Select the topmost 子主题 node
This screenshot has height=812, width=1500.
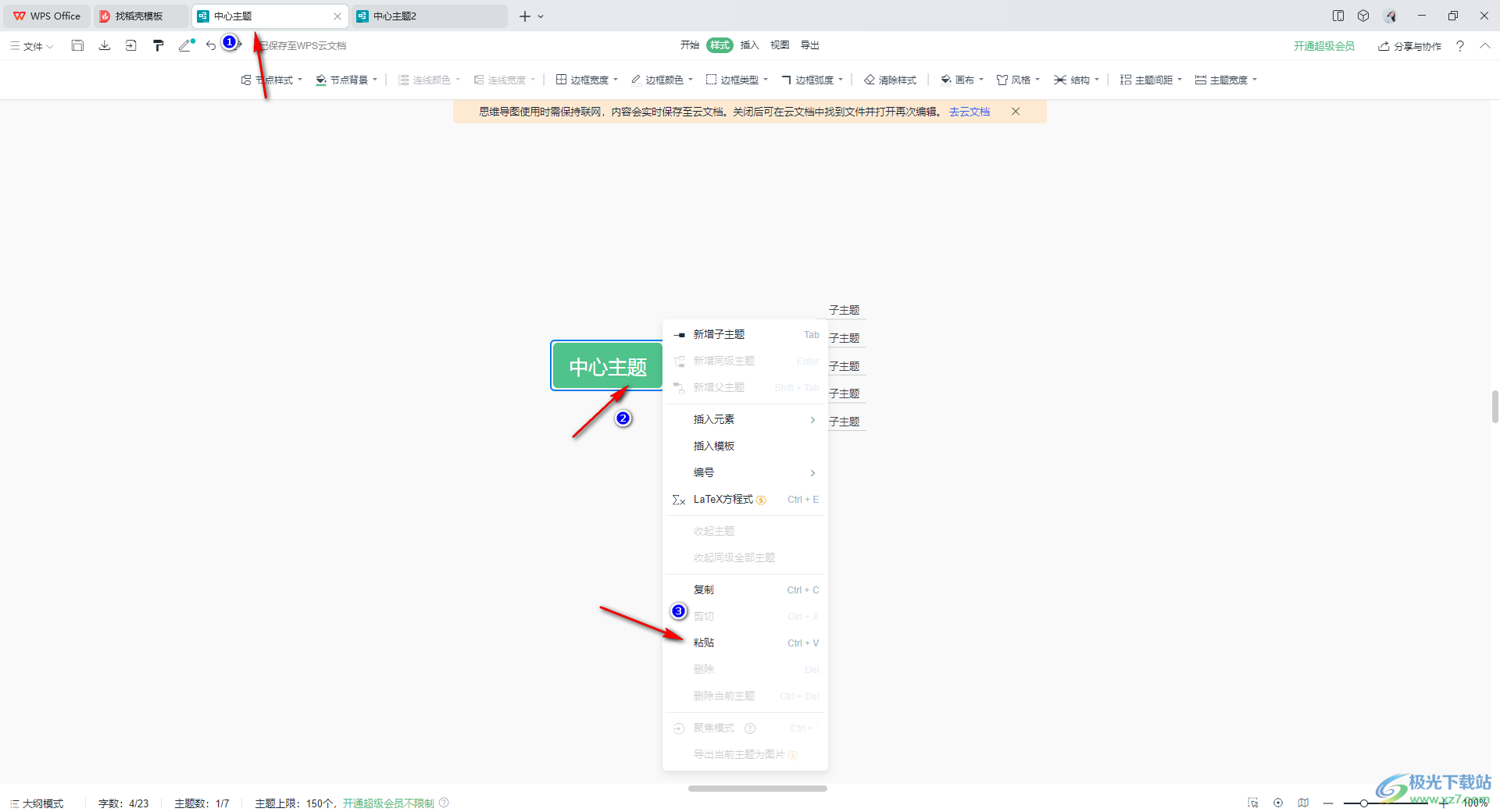(845, 310)
